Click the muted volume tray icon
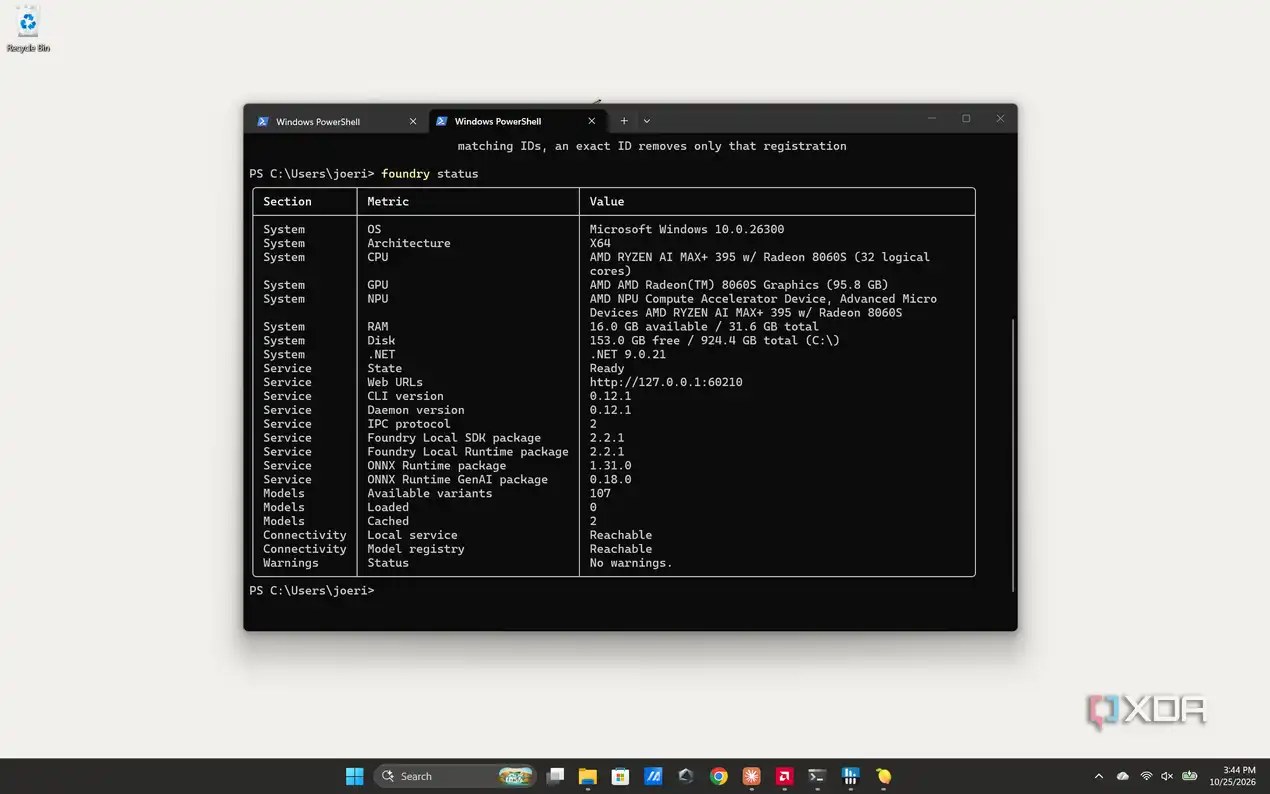The image size is (1270, 794). pos(1167,776)
